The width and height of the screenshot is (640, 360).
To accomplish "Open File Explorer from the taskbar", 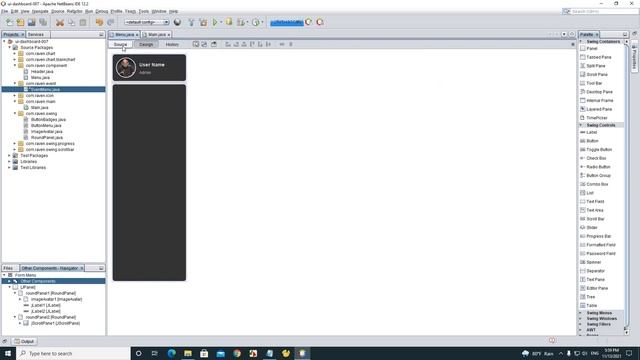I will pos(188,353).
